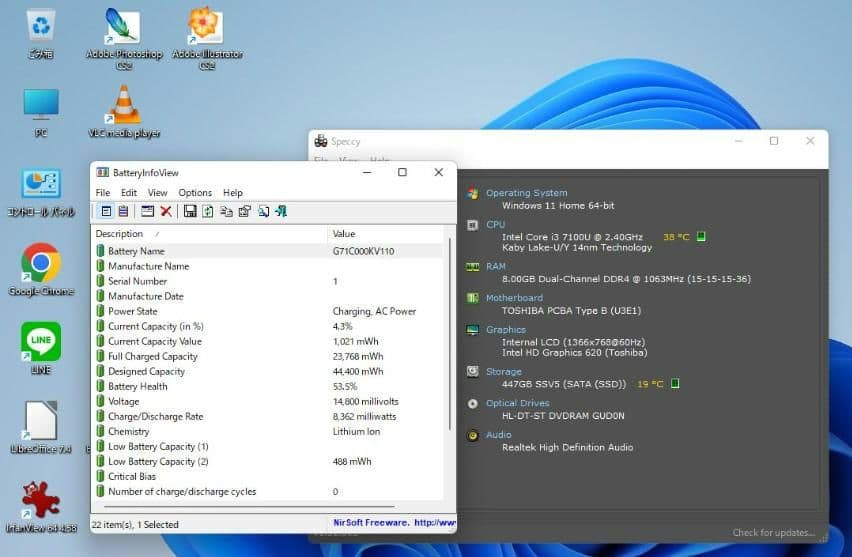Select Adobe Photoshop CS2 desktop shortcut

tap(124, 39)
